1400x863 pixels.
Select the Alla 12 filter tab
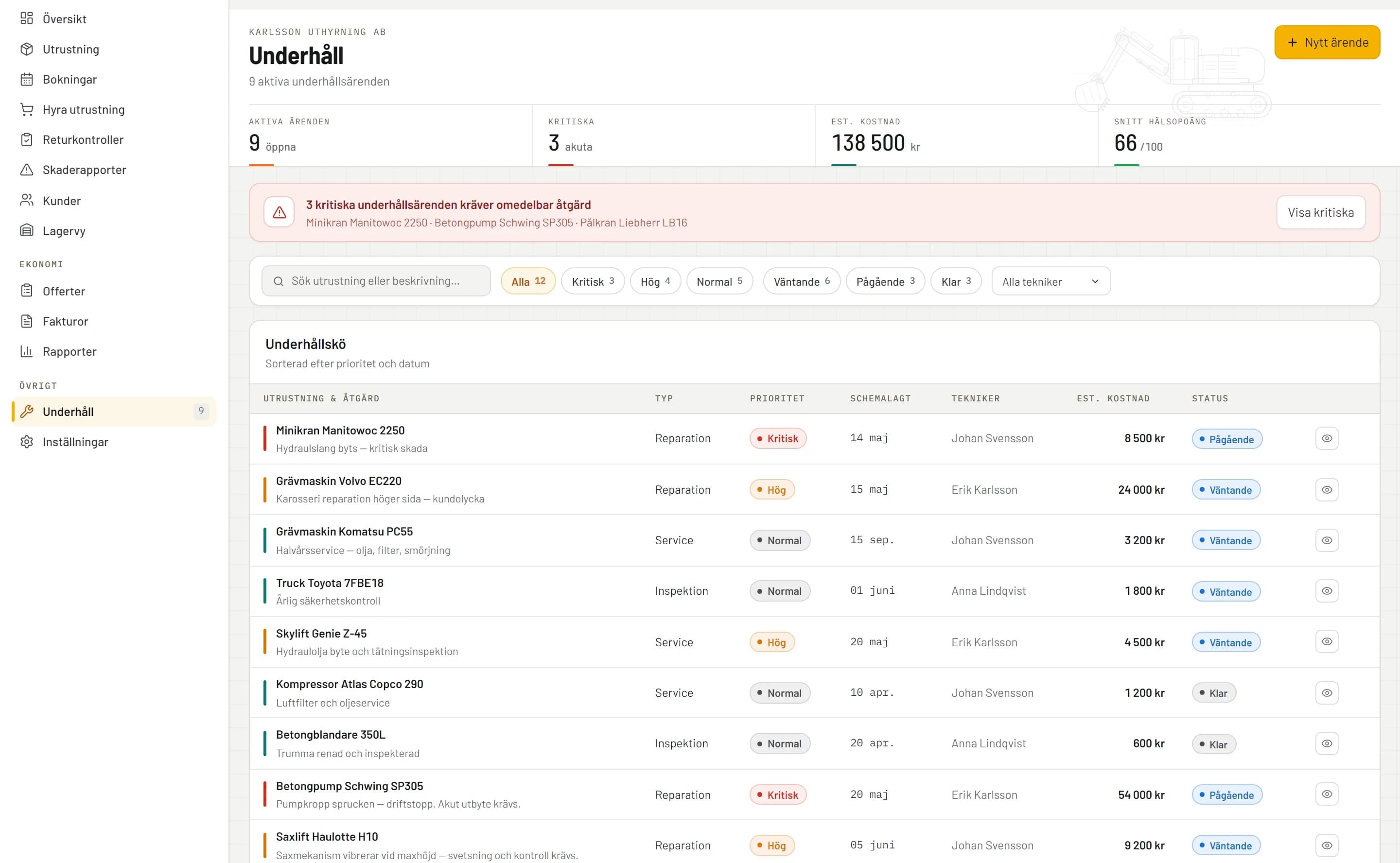pyautogui.click(x=528, y=281)
